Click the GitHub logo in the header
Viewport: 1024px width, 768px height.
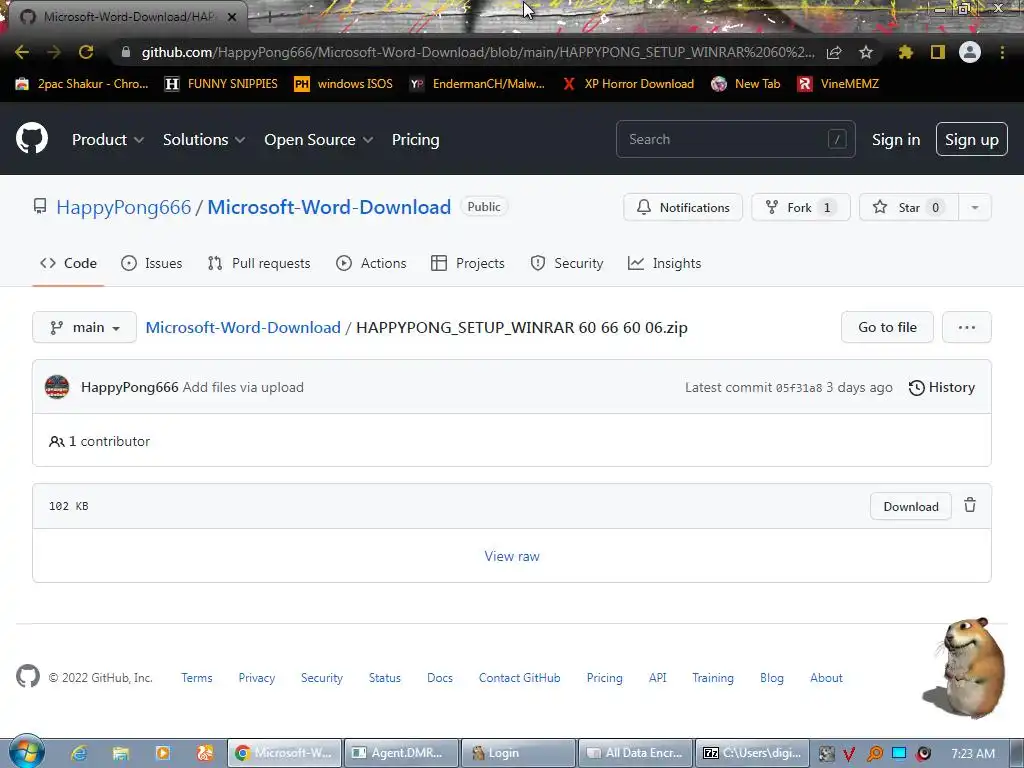click(31, 138)
